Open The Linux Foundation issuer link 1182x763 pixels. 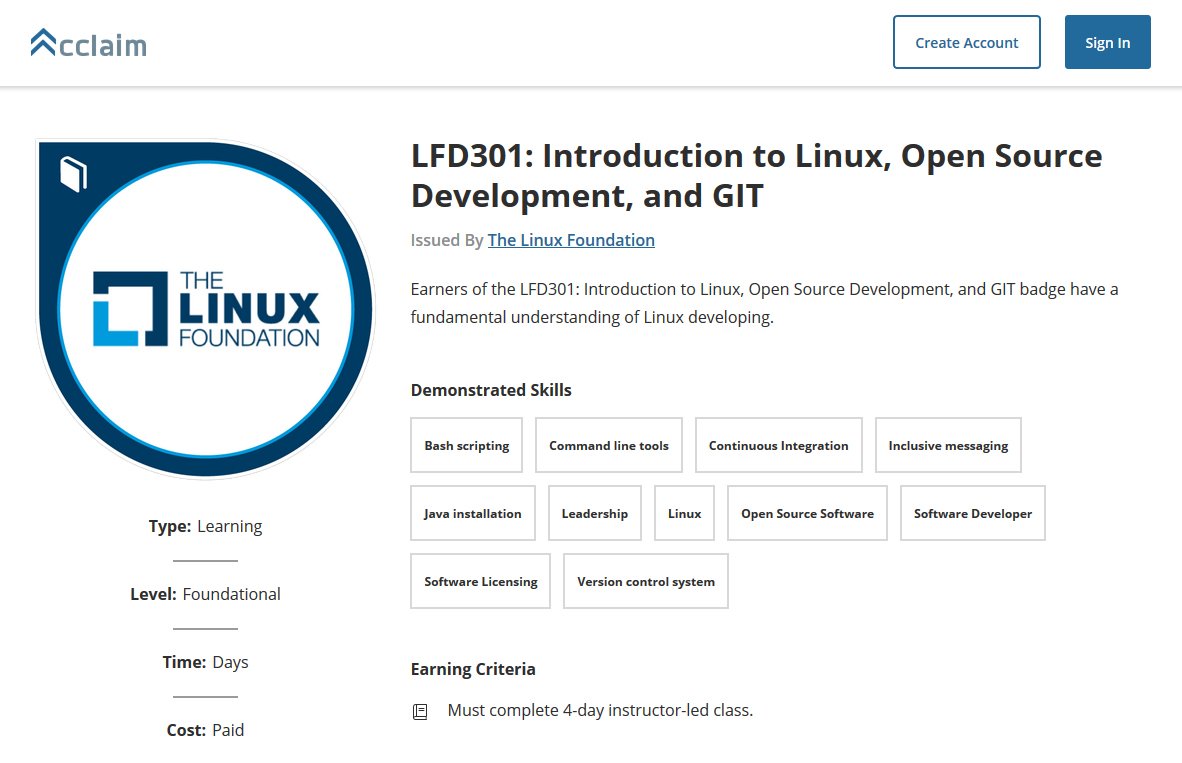(x=571, y=240)
